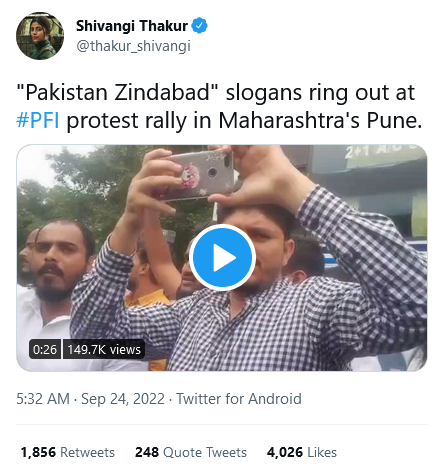This screenshot has height=470, width=444.
Task: Click the 149.7K views label
Action: click(104, 349)
